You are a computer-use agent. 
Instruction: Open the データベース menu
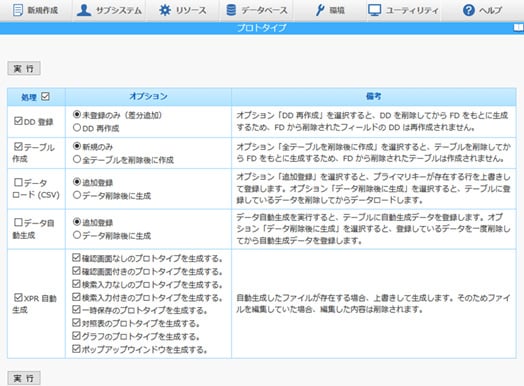[257, 11]
